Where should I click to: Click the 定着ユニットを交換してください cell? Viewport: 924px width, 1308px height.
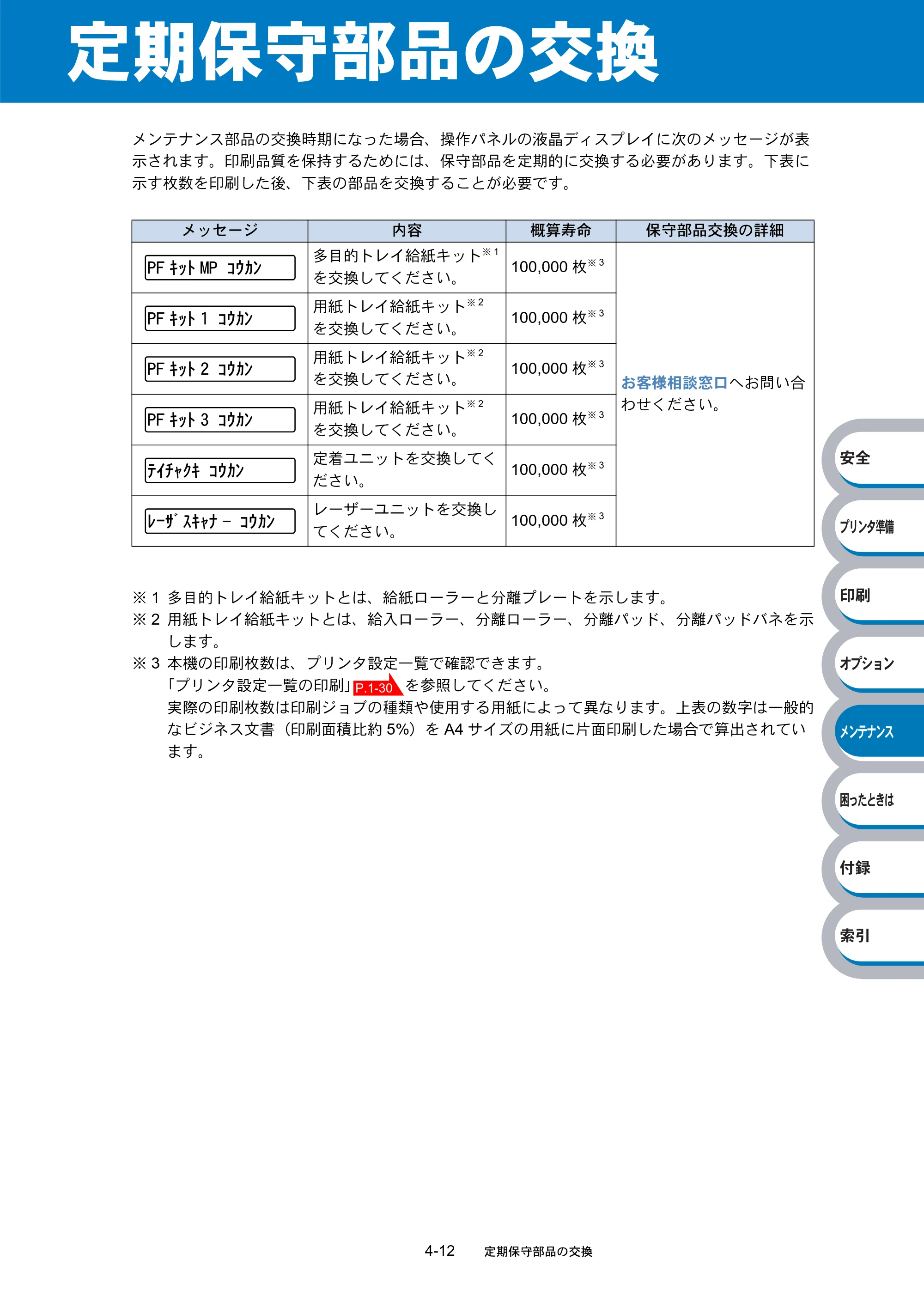coord(407,470)
